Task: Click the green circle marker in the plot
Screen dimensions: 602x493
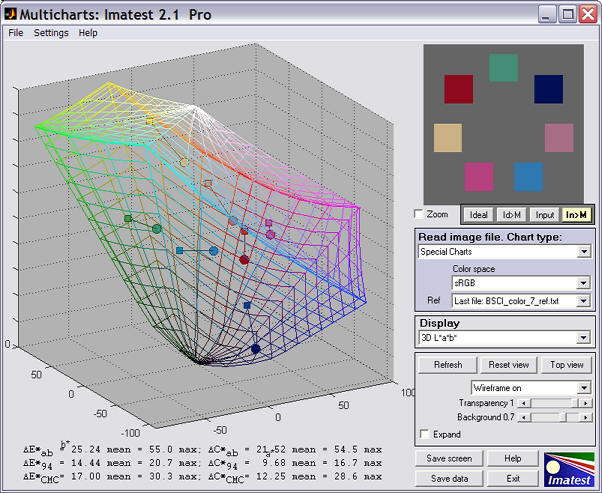Action: coord(157,229)
